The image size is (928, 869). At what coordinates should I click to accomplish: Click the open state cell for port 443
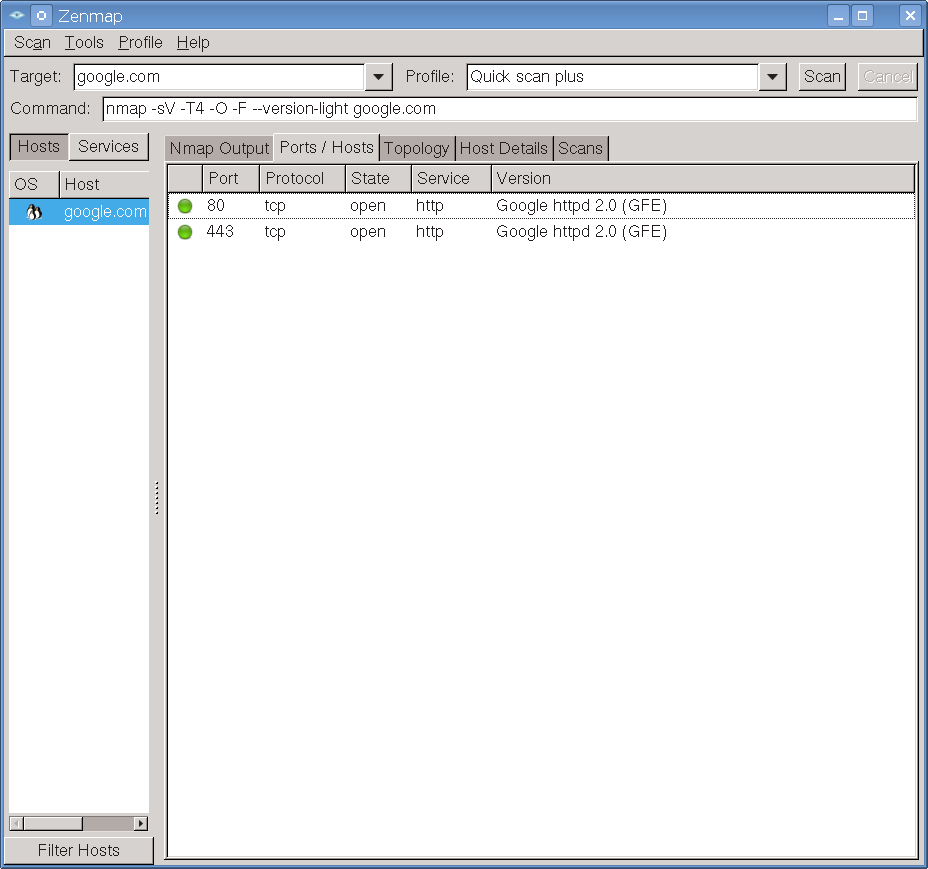[368, 232]
